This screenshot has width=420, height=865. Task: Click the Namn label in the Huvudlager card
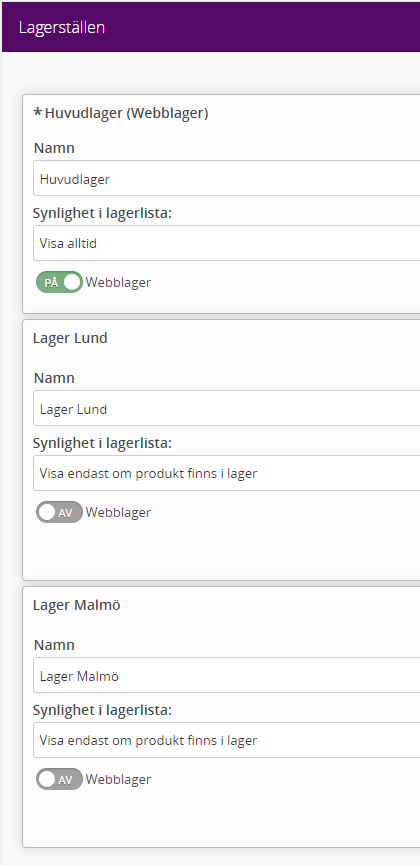54,148
